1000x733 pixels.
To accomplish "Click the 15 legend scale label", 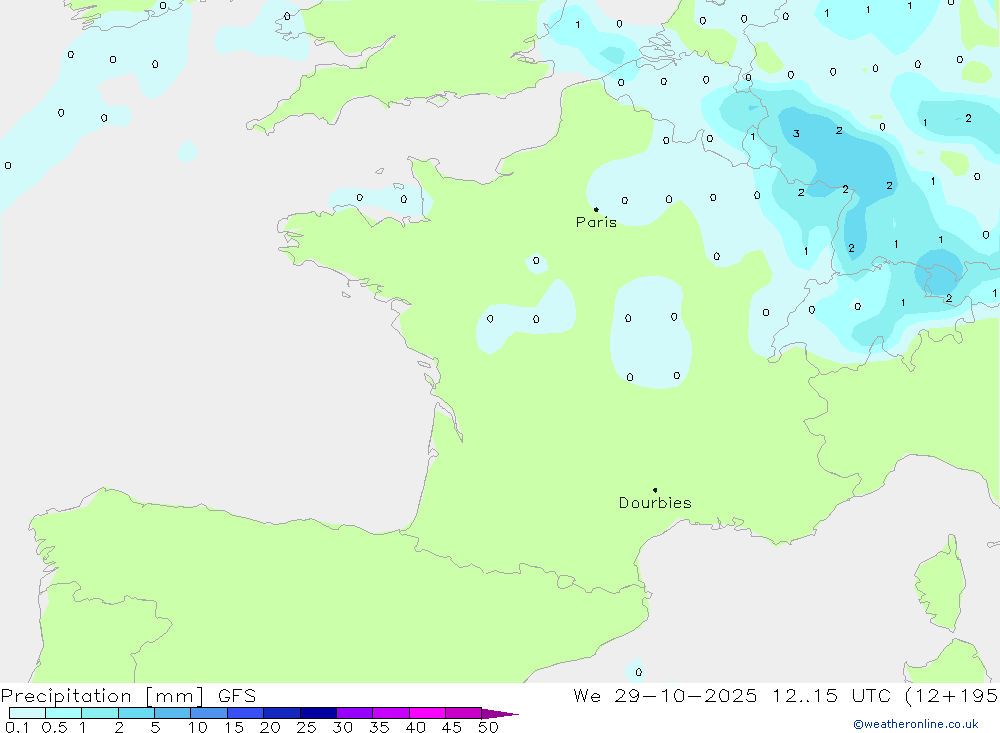I will click(234, 727).
